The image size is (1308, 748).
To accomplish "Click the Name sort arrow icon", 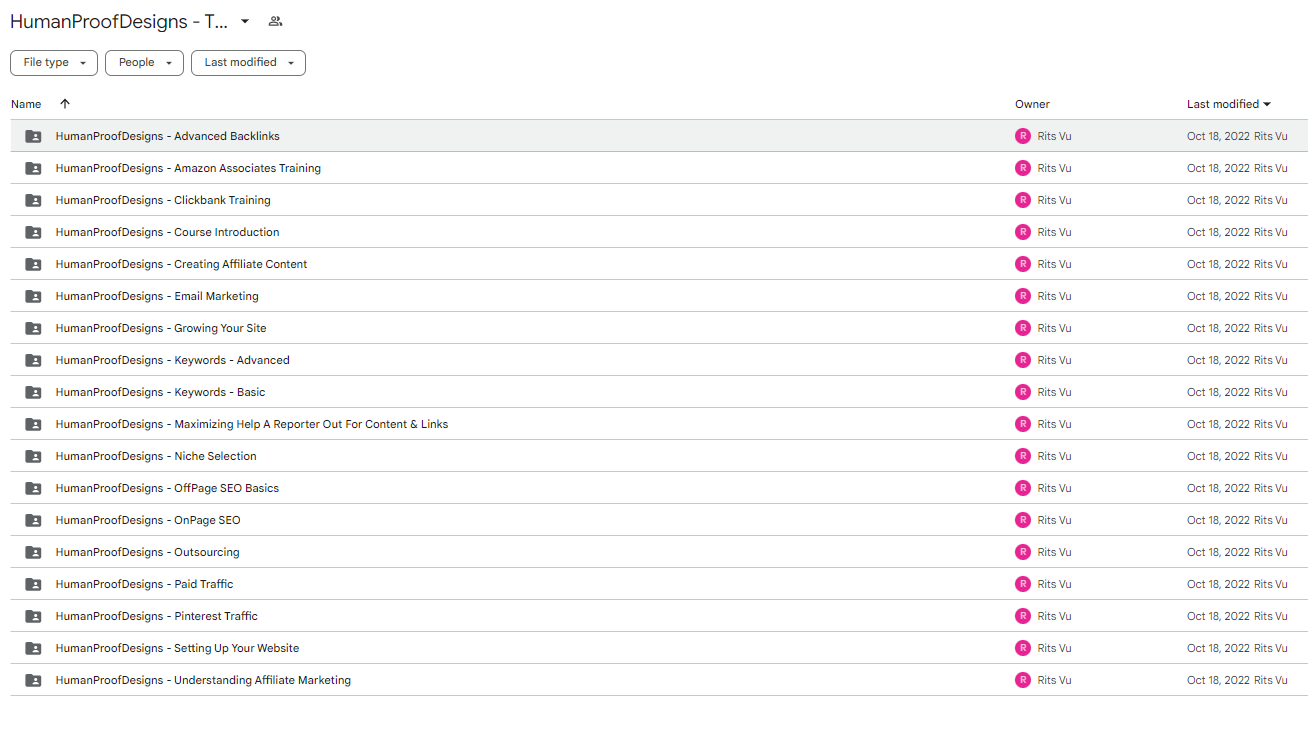I will 65,104.
